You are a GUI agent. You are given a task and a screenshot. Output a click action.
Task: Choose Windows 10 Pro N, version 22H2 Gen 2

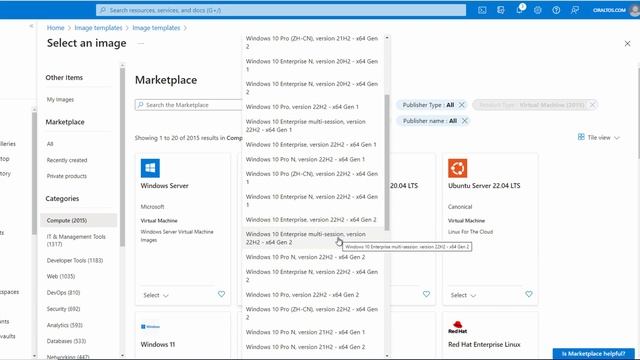tap(313, 257)
